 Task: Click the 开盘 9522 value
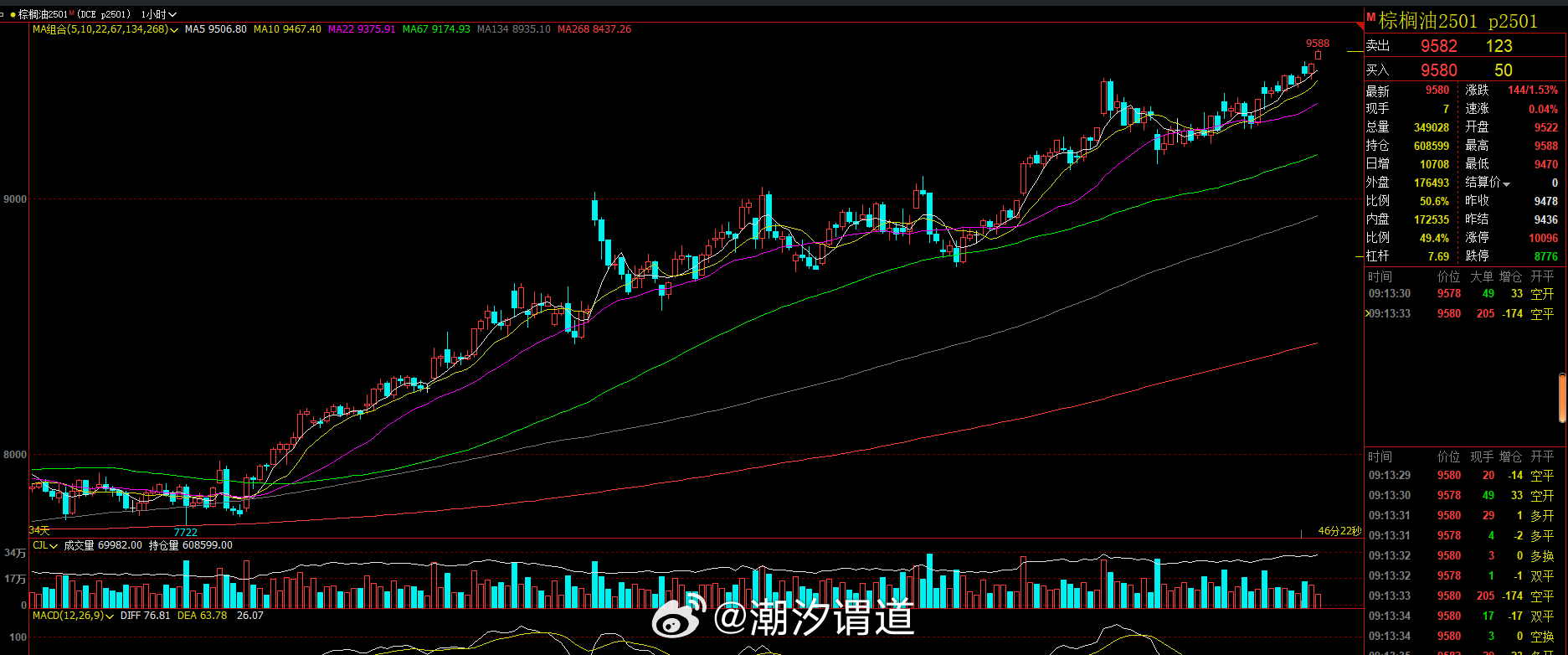[x=1546, y=127]
